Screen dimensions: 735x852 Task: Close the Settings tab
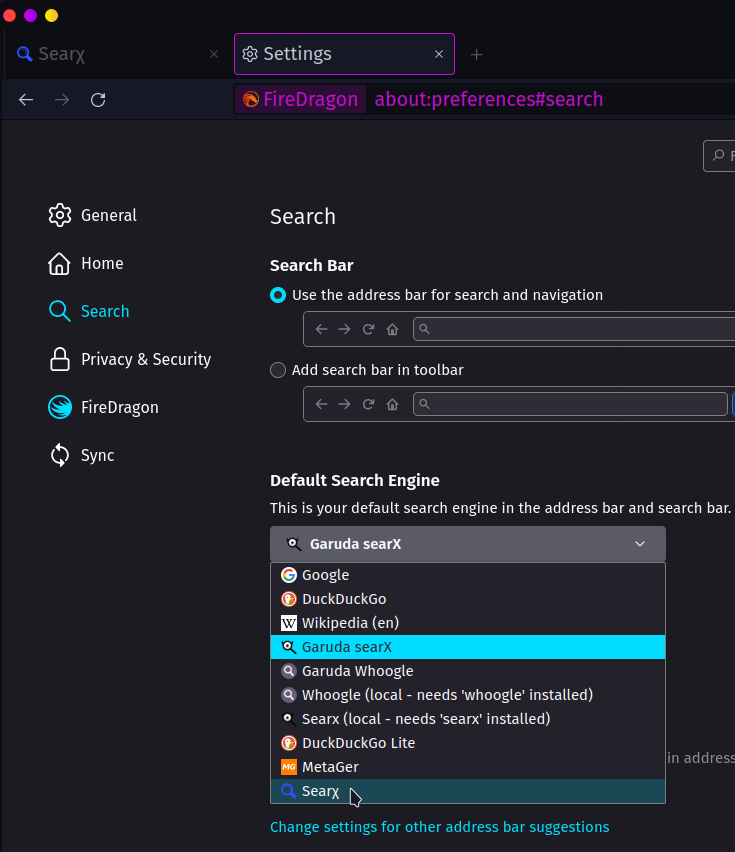439,54
